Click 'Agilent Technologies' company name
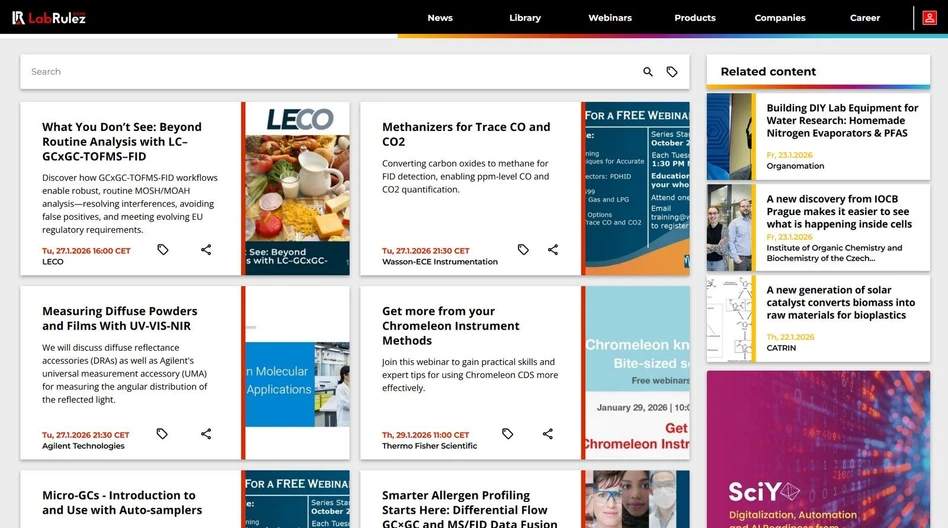 [83, 446]
